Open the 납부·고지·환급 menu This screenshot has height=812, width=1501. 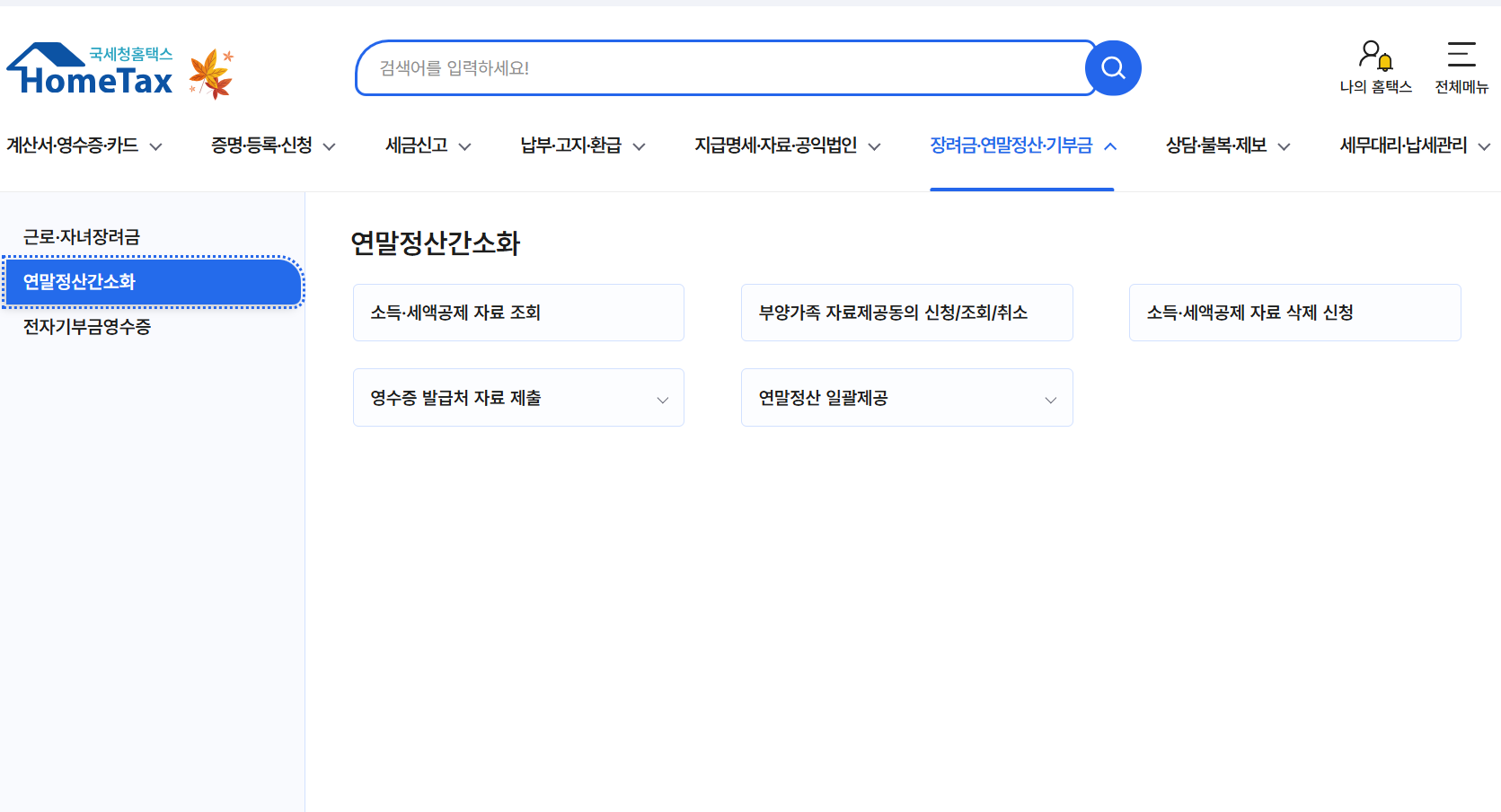pyautogui.click(x=571, y=145)
